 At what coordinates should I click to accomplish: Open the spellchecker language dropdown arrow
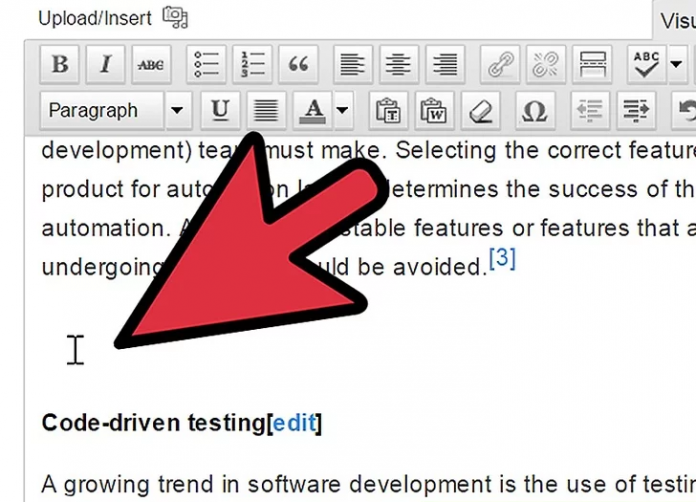point(676,65)
